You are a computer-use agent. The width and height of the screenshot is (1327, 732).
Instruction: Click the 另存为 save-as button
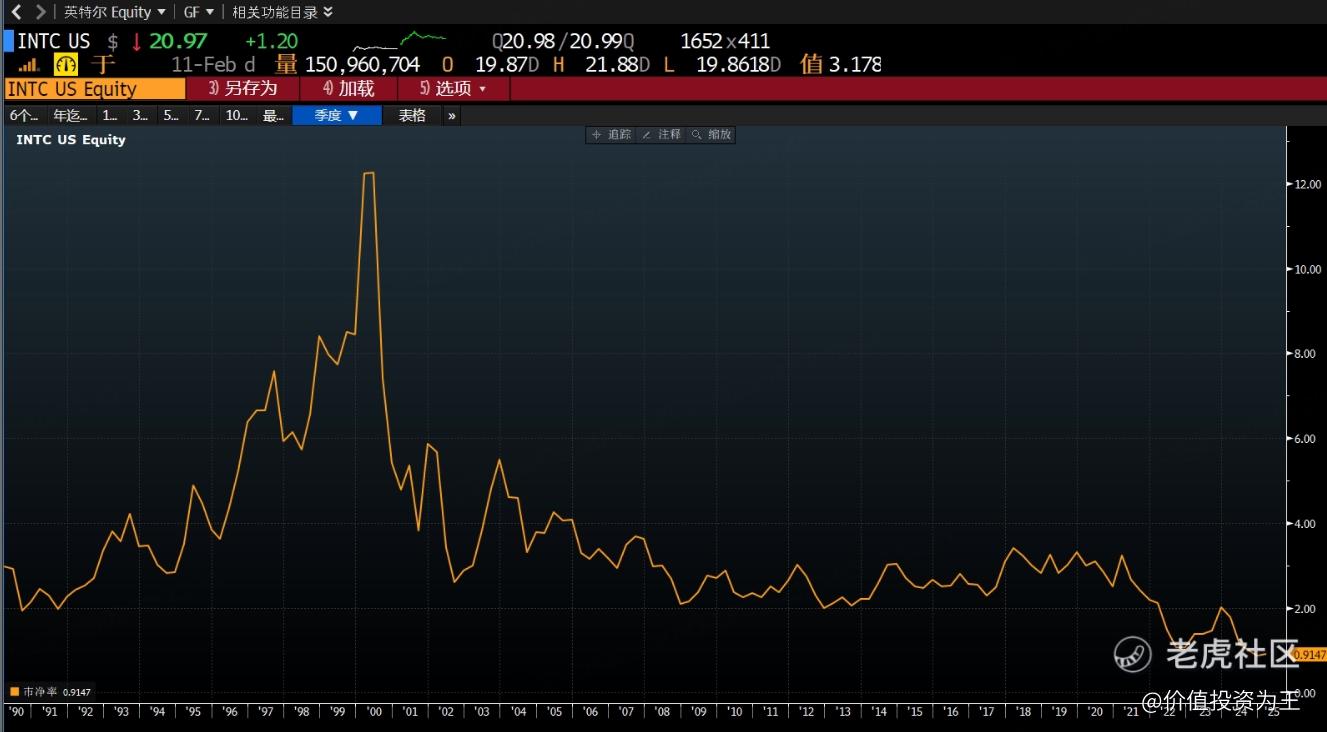(x=243, y=89)
